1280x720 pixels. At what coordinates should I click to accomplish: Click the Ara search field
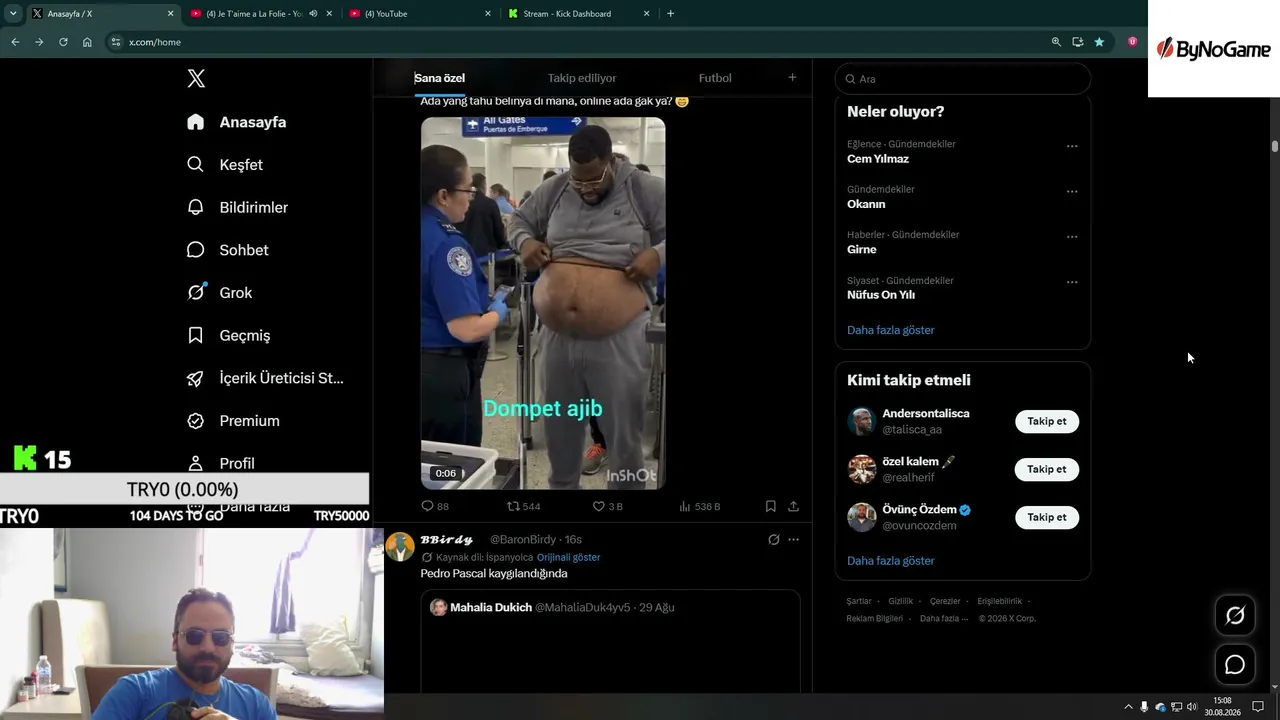coord(962,79)
